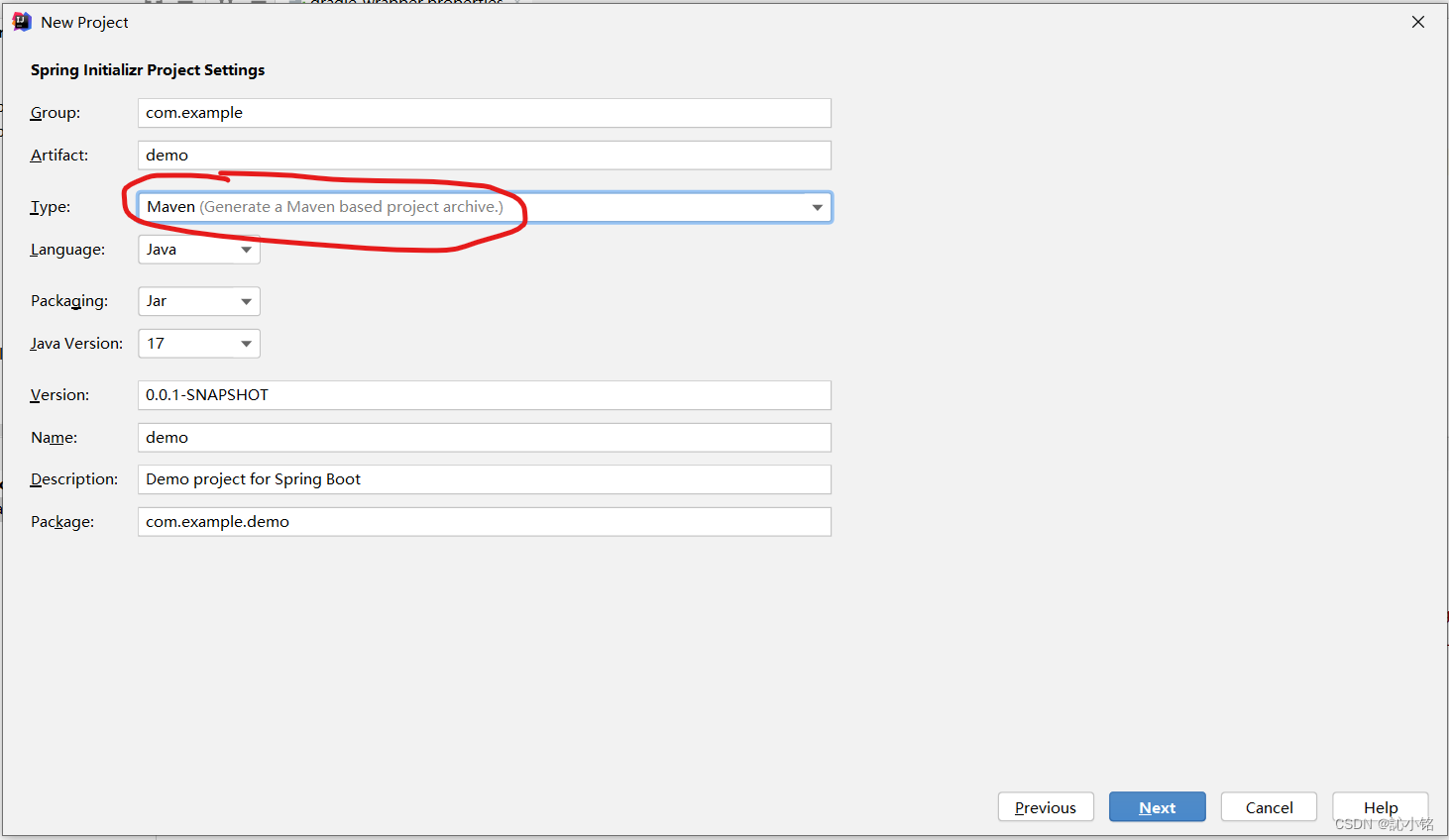Close the New Project dialog window
Viewport: 1449px width, 840px height.
[x=1418, y=22]
